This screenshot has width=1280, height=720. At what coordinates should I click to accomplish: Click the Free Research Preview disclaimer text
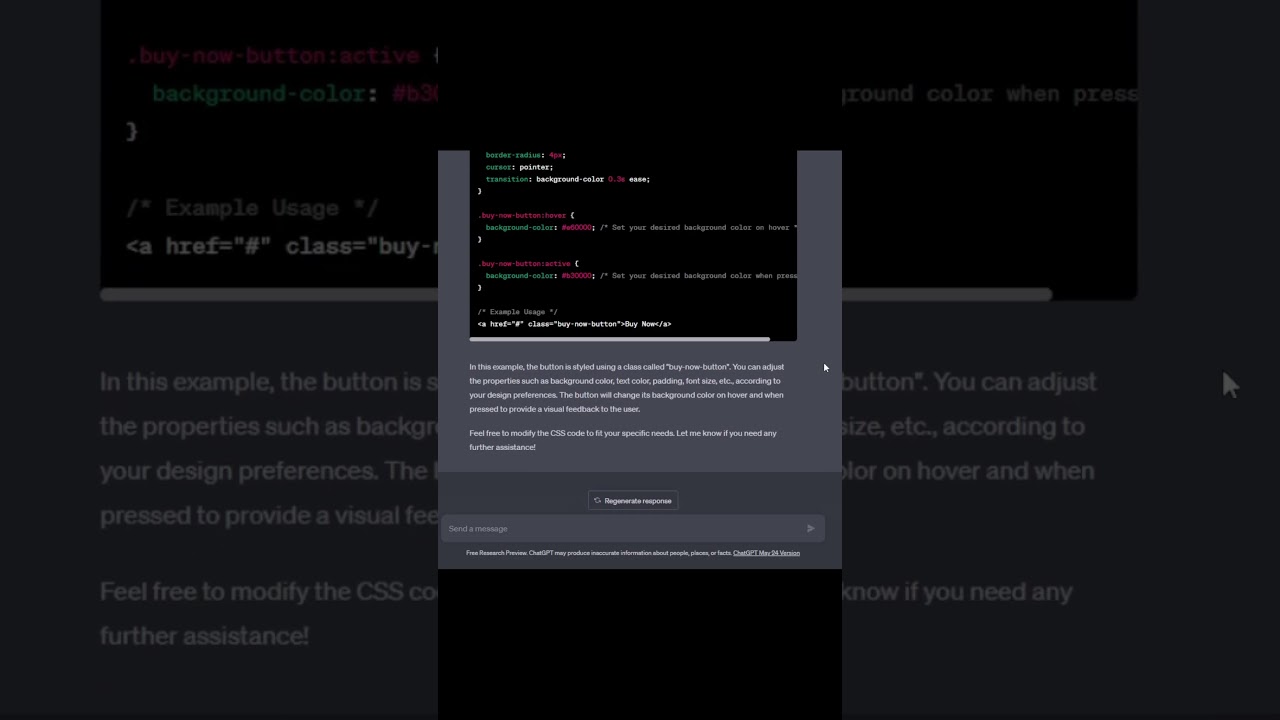598,553
